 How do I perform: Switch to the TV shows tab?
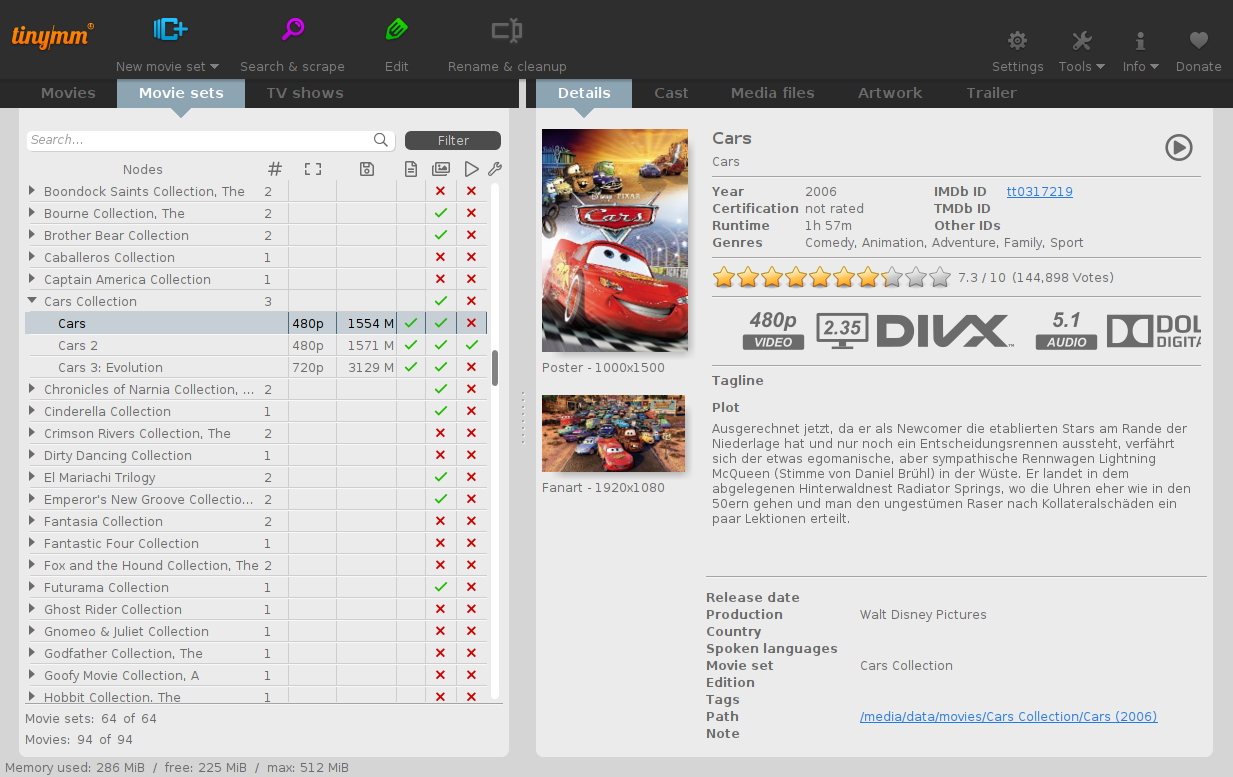click(305, 93)
